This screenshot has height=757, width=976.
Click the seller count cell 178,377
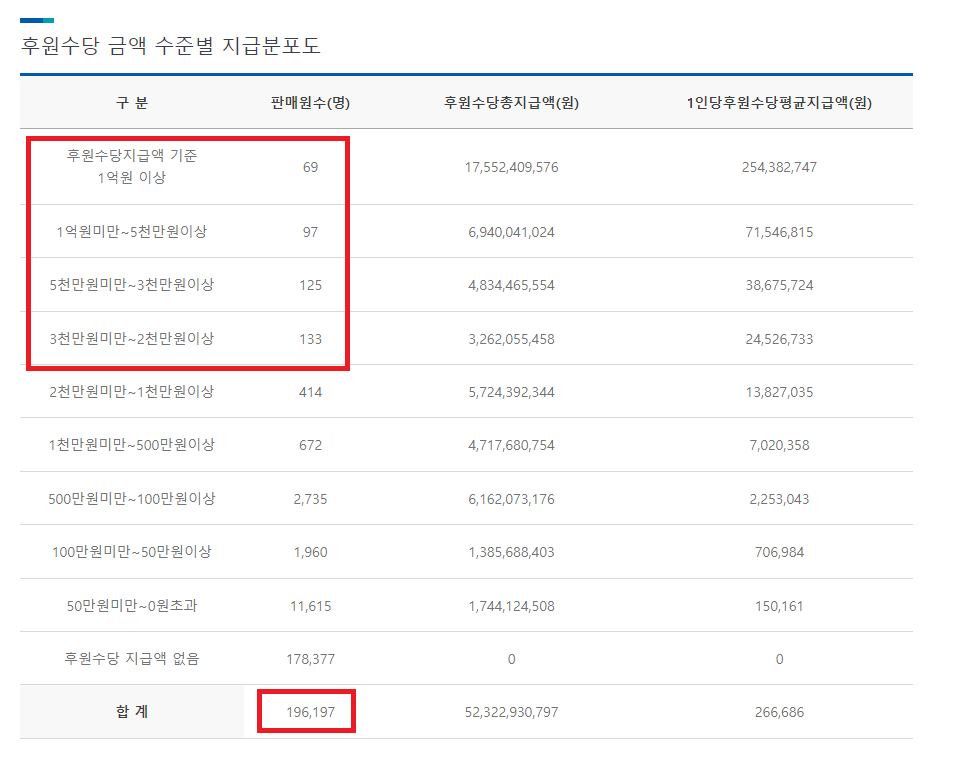(310, 659)
